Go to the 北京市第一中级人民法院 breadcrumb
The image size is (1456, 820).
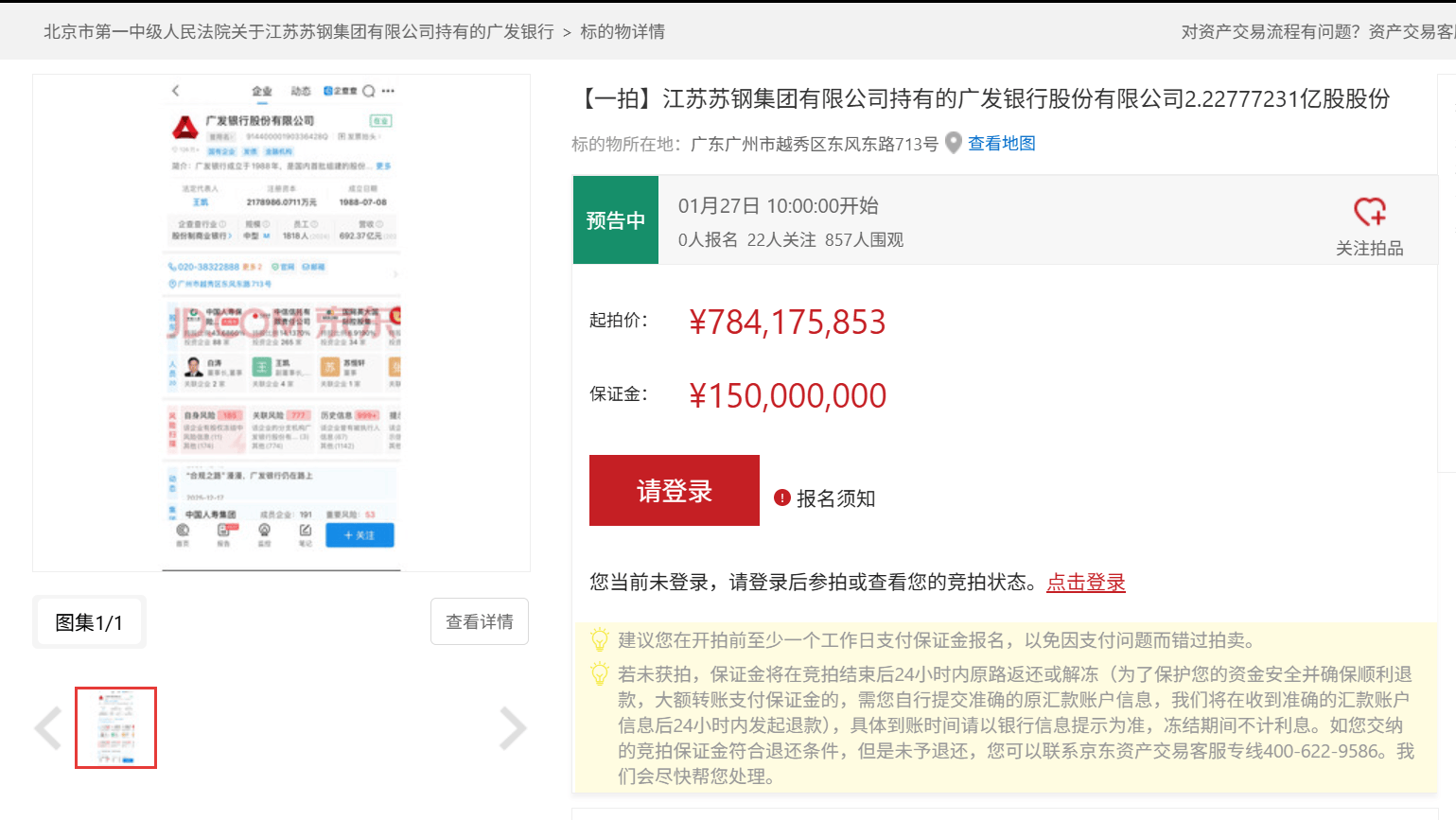tap(298, 32)
